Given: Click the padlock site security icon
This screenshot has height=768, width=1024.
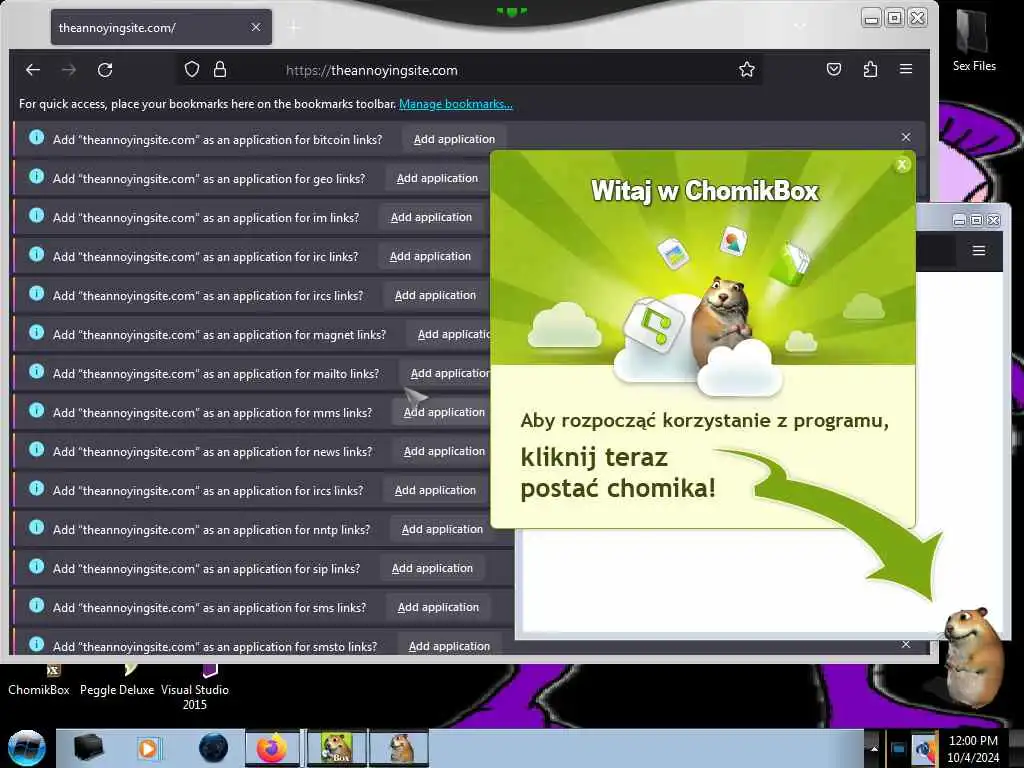Looking at the screenshot, I should point(220,69).
